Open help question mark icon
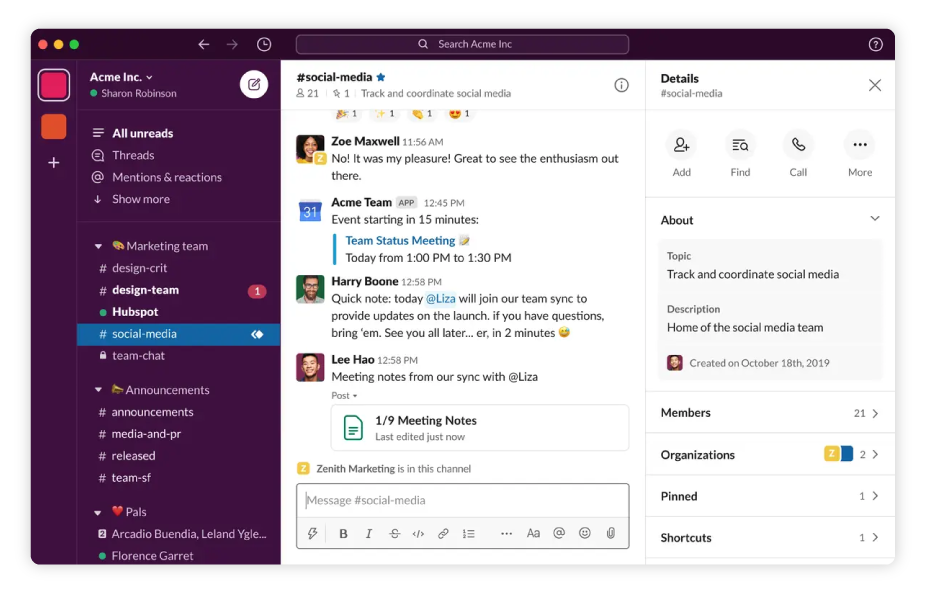The height and width of the screenshot is (596, 925). 875,44
